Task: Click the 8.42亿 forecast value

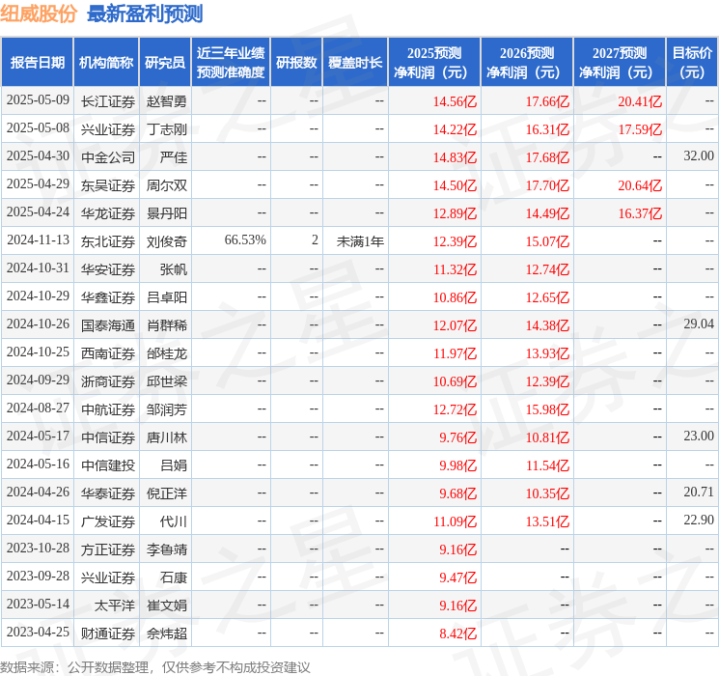Action: [458, 633]
